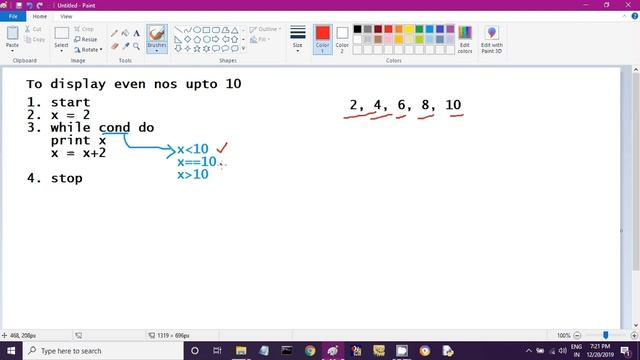The width and height of the screenshot is (640, 360).
Task: Choose the Curve shape
Action: click(187, 30)
